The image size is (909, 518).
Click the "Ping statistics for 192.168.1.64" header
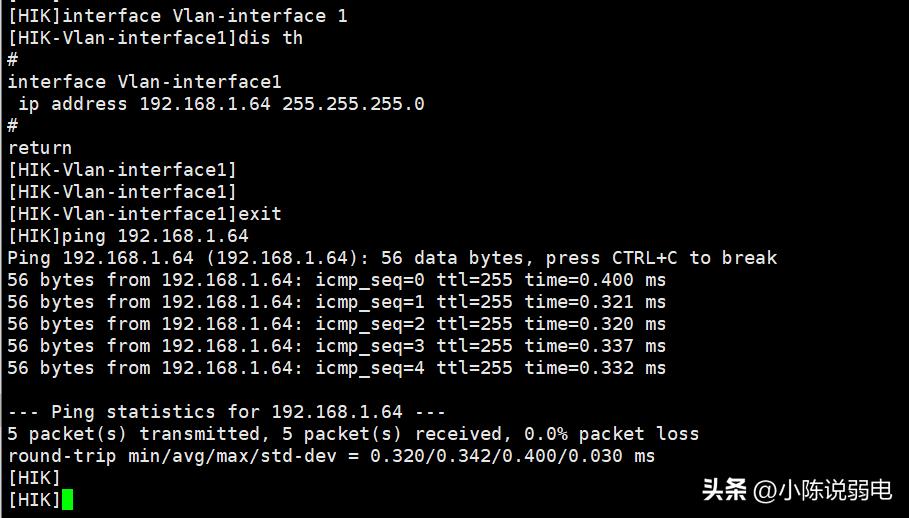[x=226, y=412]
